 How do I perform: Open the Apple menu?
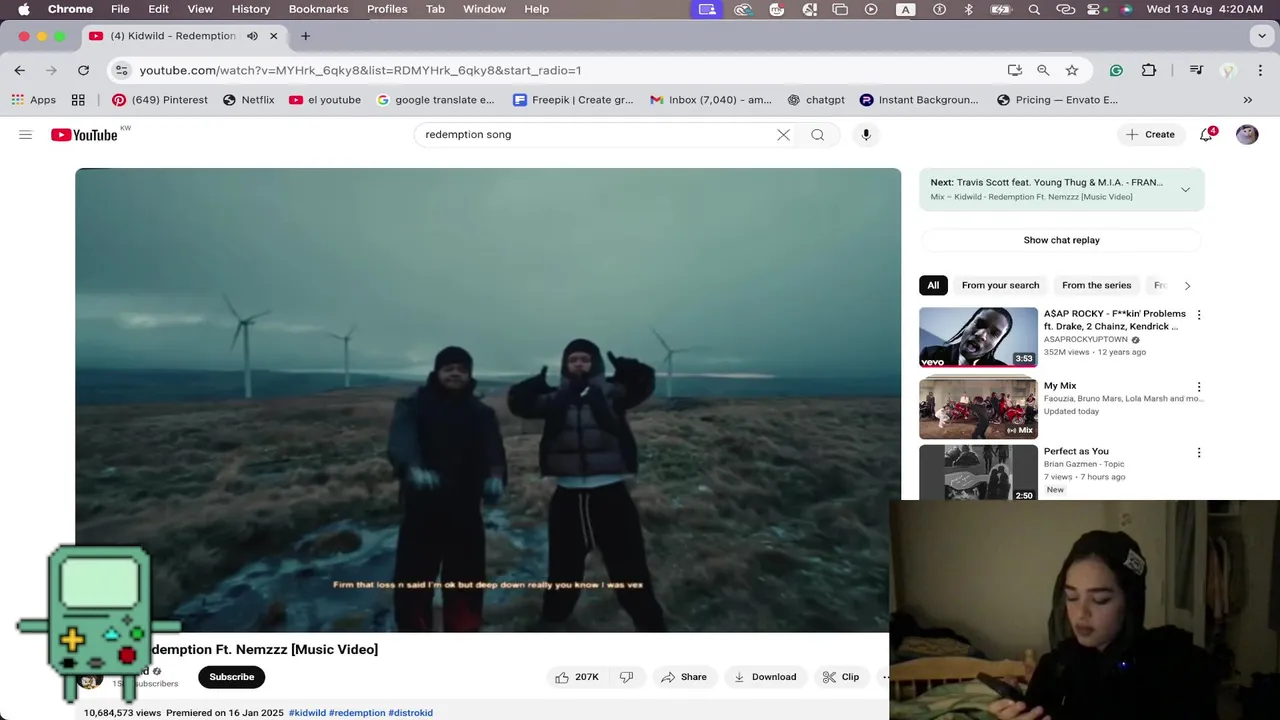click(x=23, y=9)
